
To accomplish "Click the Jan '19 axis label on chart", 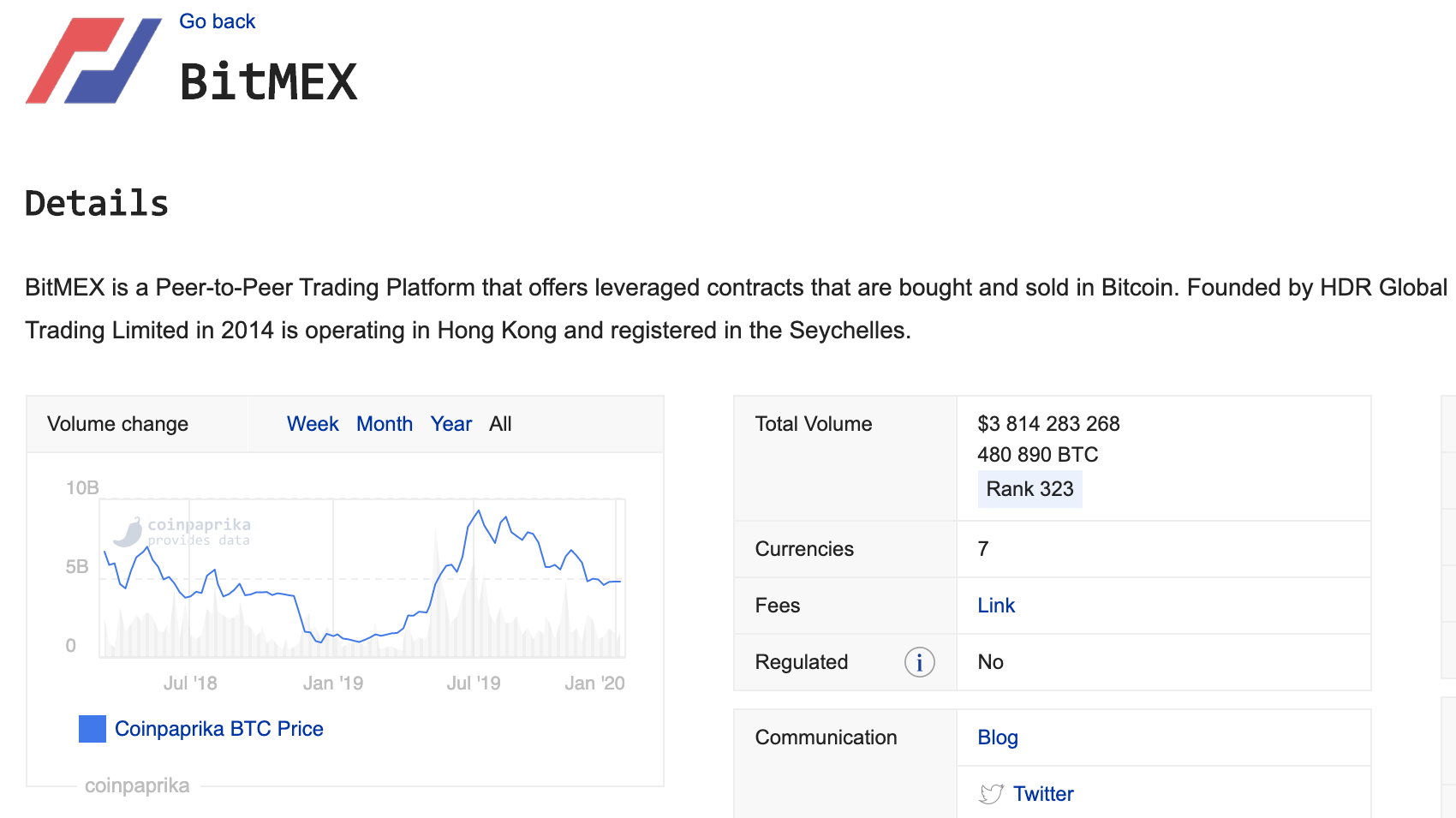I will [333, 684].
